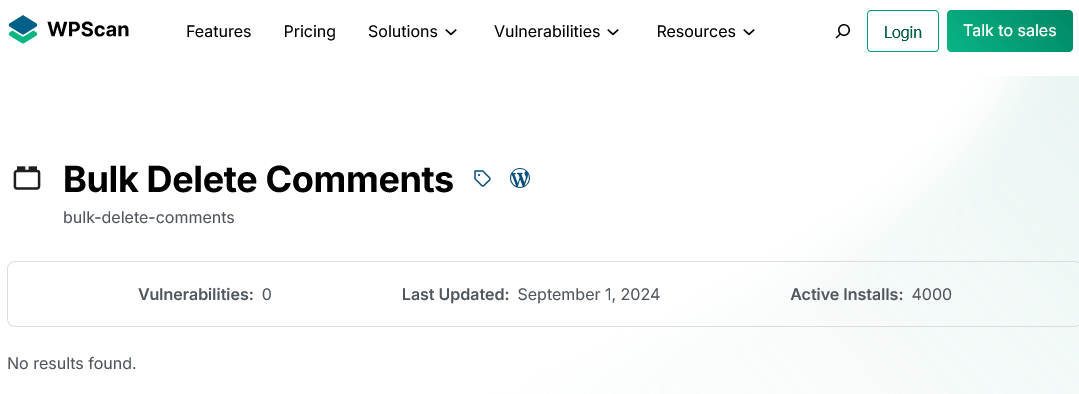Click the plugin box icon beside title
1079x394 pixels.
[x=28, y=179]
